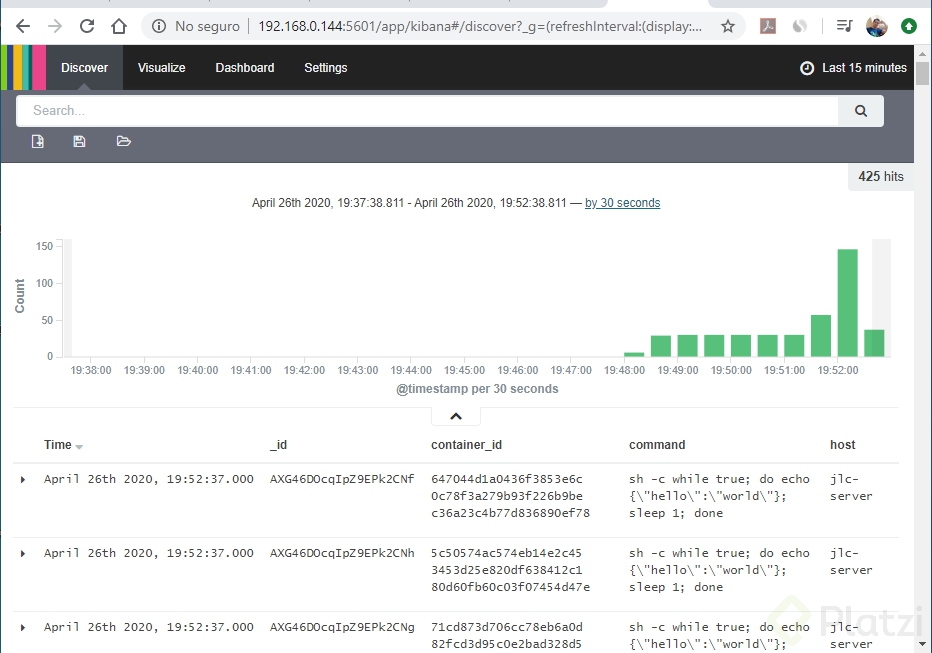Switch to the Visualize tab
This screenshot has height=653, width=932.
161,67
